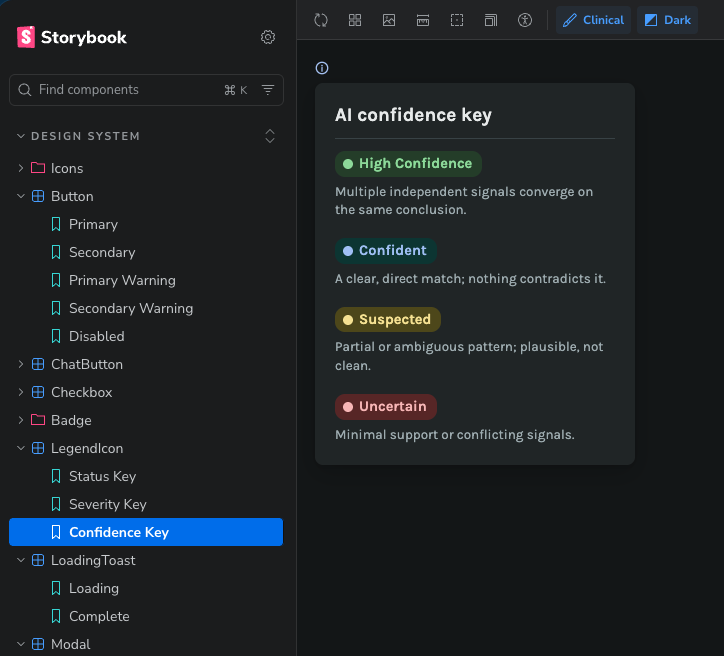Expand the Icons folder
The width and height of the screenshot is (724, 656).
tap(146, 169)
